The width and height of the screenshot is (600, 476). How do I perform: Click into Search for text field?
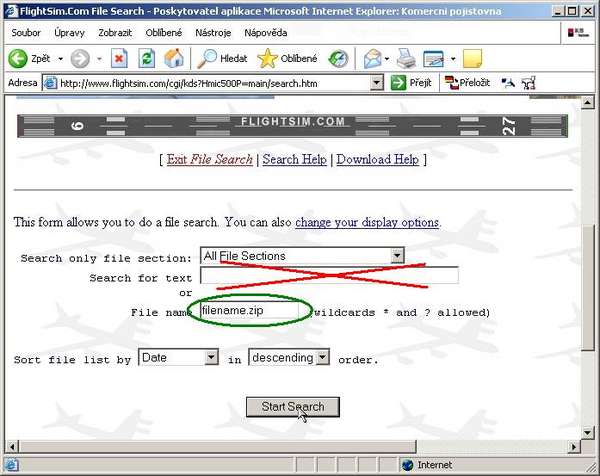point(329,275)
